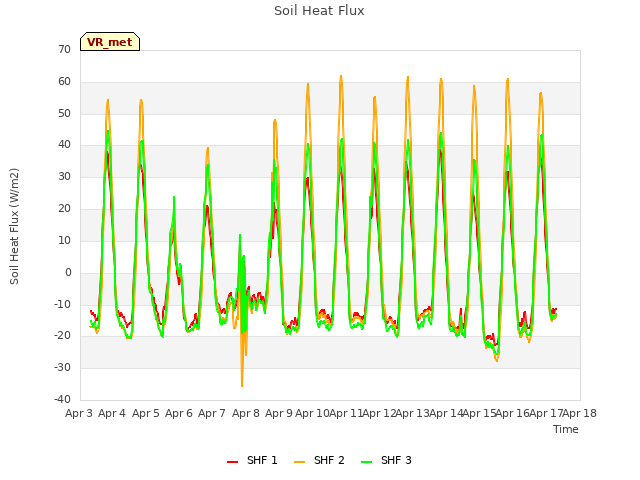Click the 0 y-axis tick label
Image resolution: width=640 pixels, height=480 pixels.
68,272
